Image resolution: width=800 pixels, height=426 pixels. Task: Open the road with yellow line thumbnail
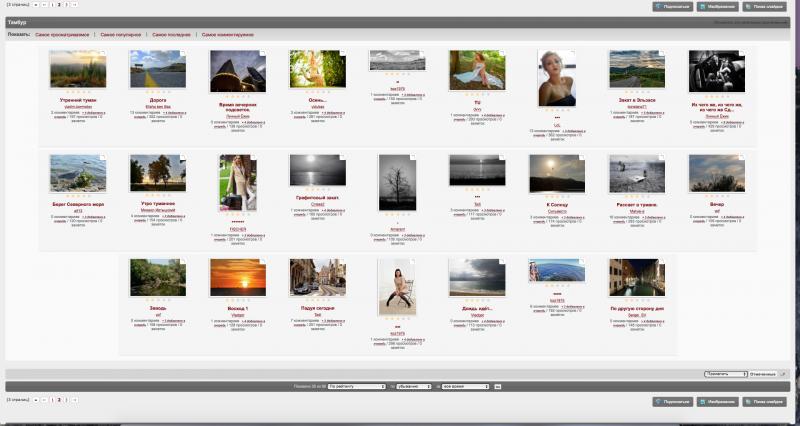[x=158, y=69]
